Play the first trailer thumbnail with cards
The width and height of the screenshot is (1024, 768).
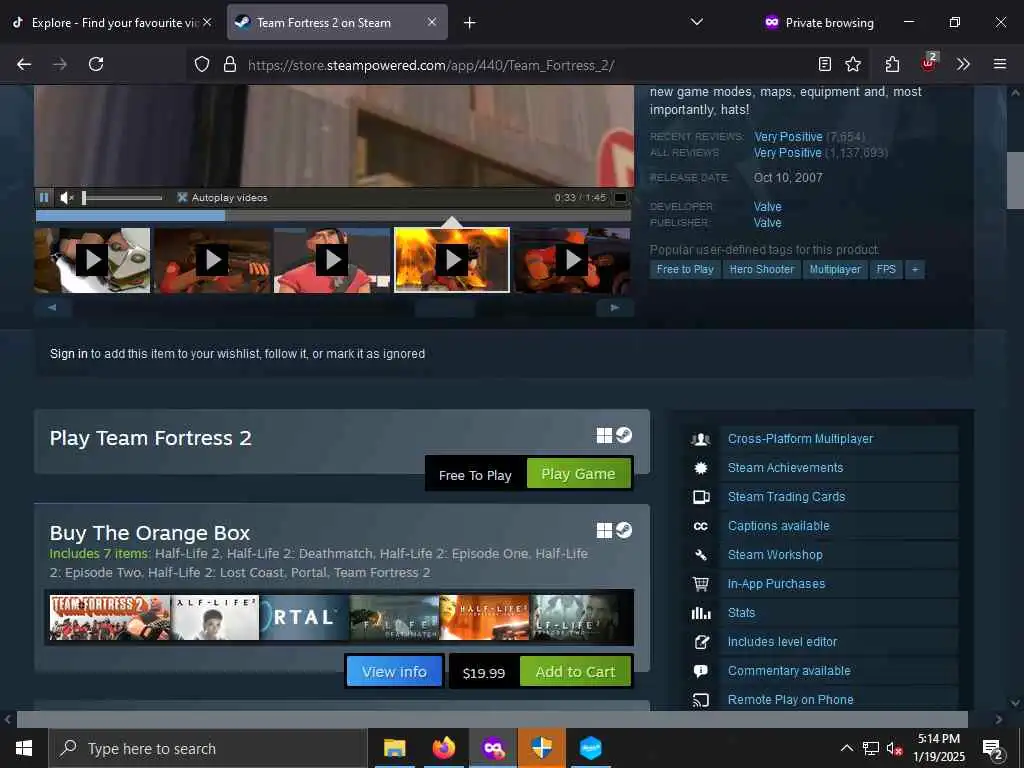92,260
